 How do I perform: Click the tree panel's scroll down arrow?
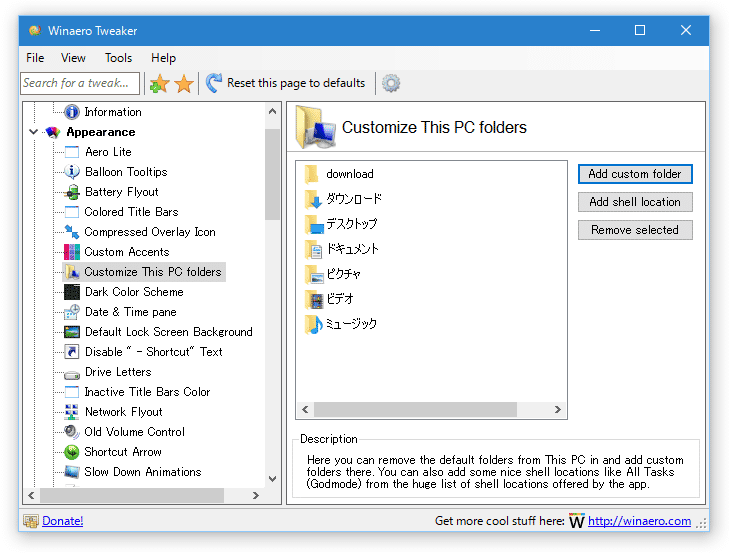(x=272, y=479)
